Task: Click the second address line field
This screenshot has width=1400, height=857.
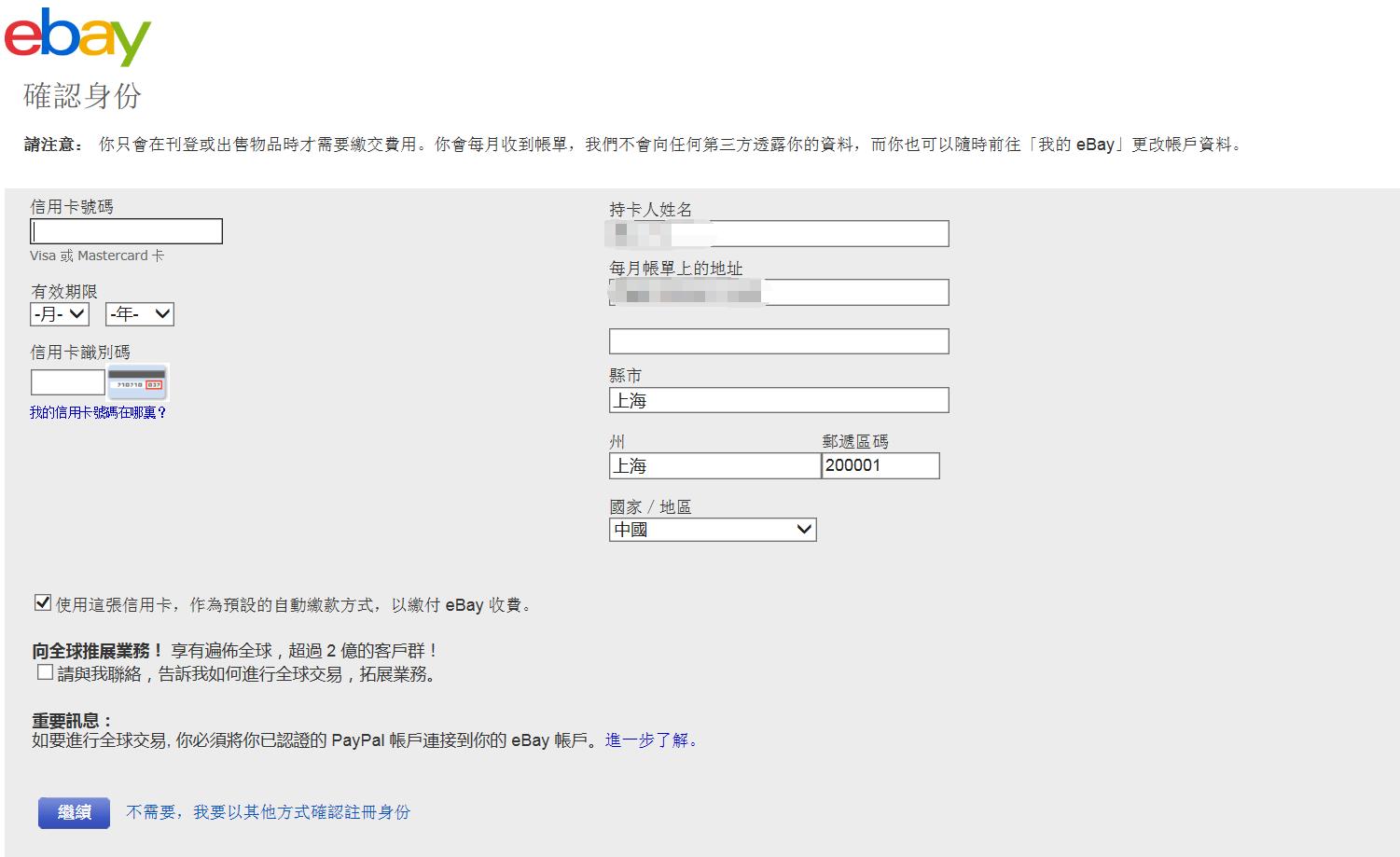Action: pos(779,341)
